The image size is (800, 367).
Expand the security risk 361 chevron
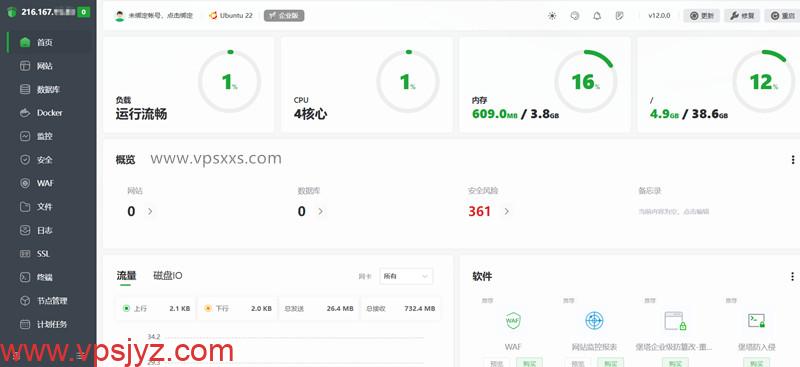coord(506,211)
